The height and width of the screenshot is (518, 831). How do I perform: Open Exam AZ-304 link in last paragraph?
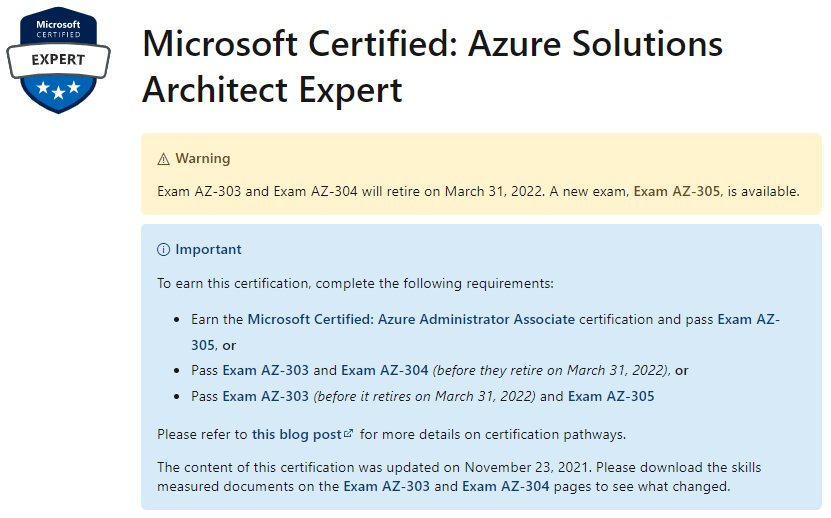[x=506, y=486]
